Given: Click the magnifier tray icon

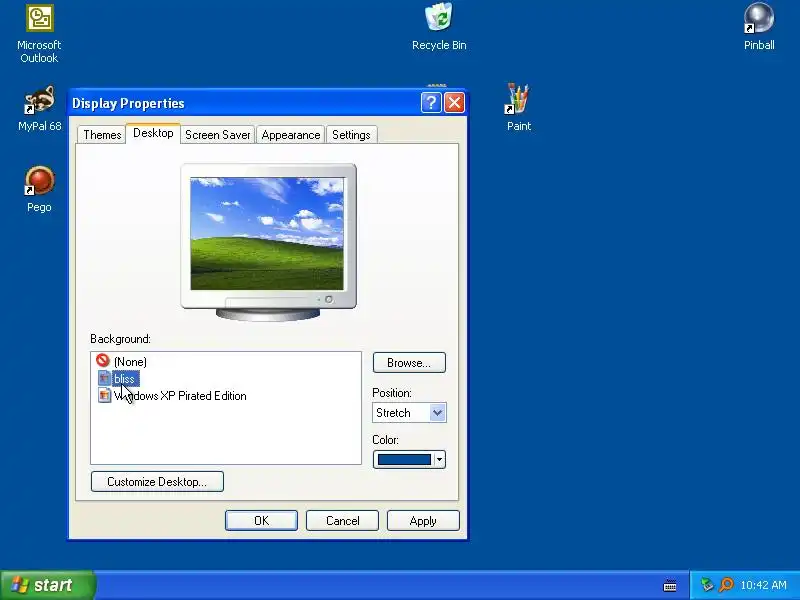Looking at the screenshot, I should coord(726,585).
